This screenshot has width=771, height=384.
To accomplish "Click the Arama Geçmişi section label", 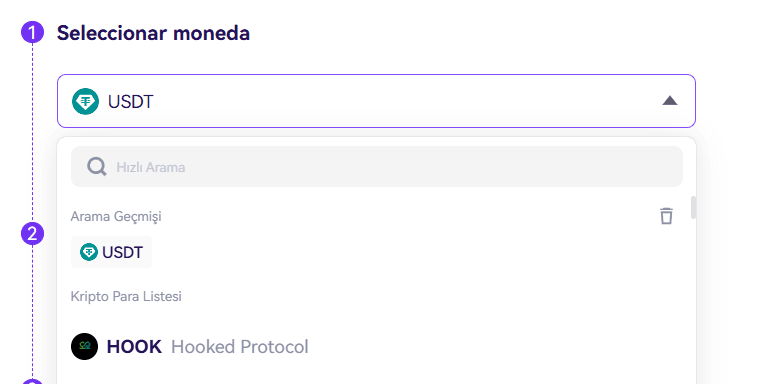I will pos(116,216).
